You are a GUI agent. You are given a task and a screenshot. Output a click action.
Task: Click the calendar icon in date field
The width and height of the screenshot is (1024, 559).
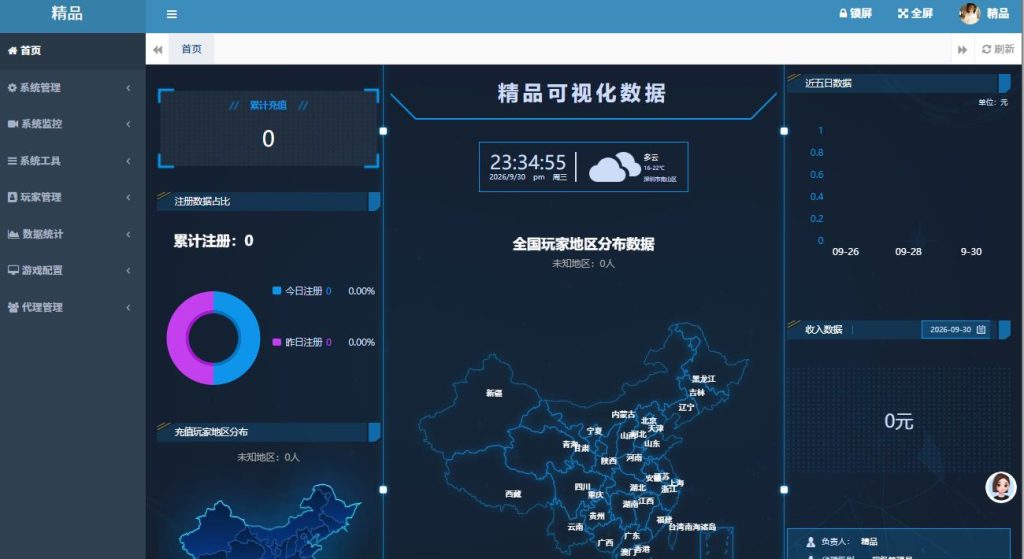(x=981, y=330)
